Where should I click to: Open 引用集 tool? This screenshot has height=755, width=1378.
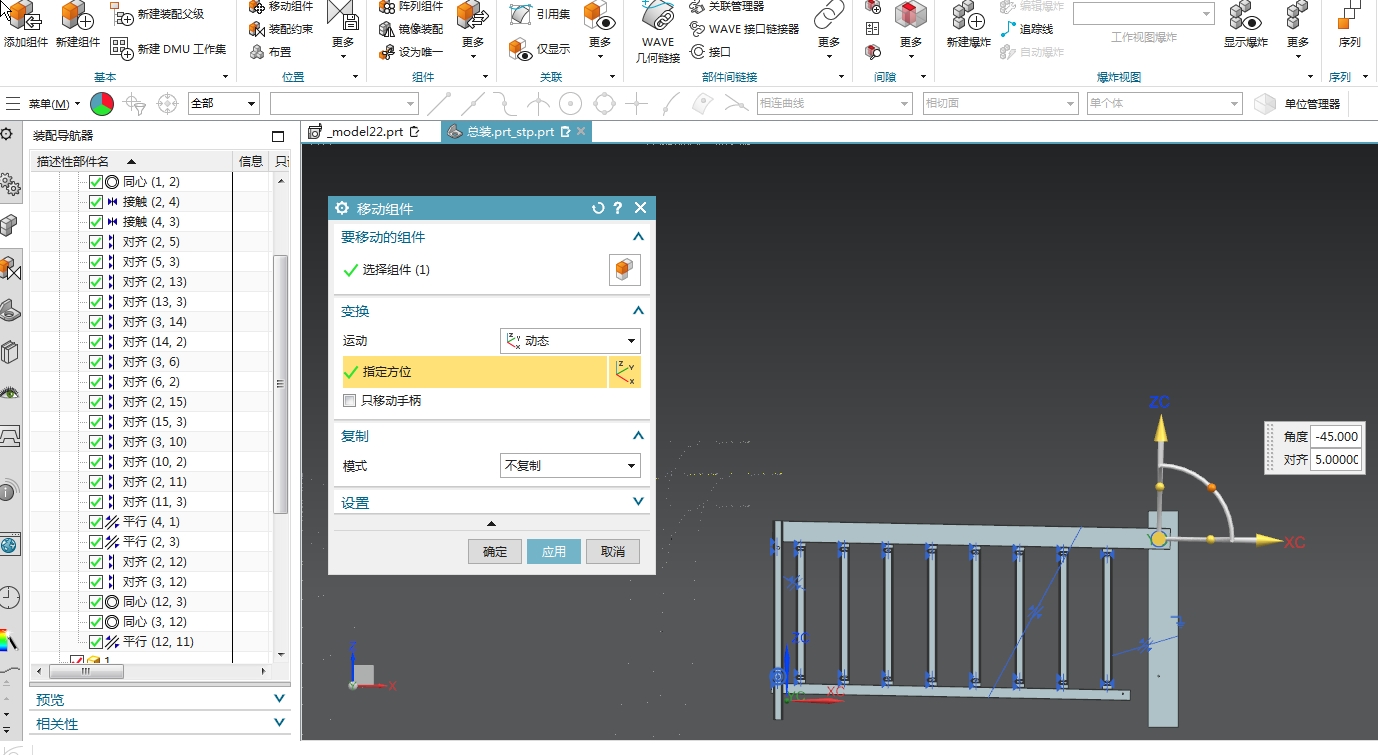click(x=540, y=14)
